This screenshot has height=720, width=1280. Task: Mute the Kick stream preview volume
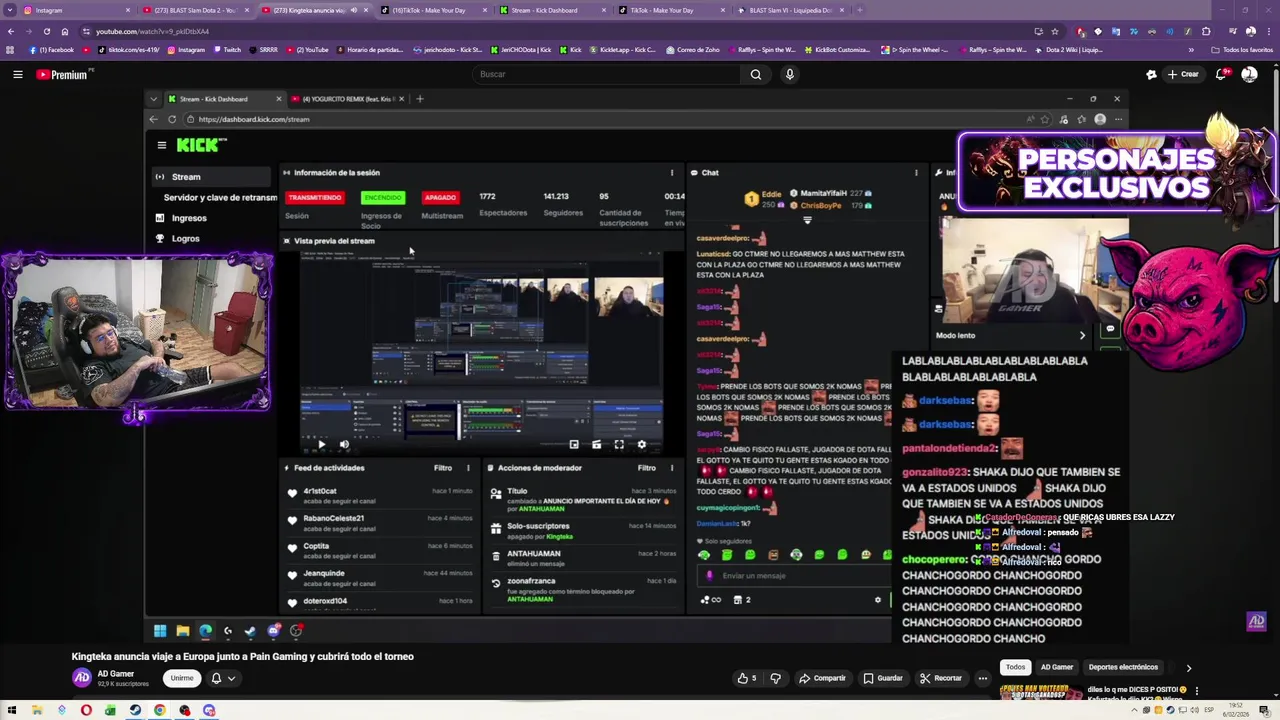tap(344, 444)
